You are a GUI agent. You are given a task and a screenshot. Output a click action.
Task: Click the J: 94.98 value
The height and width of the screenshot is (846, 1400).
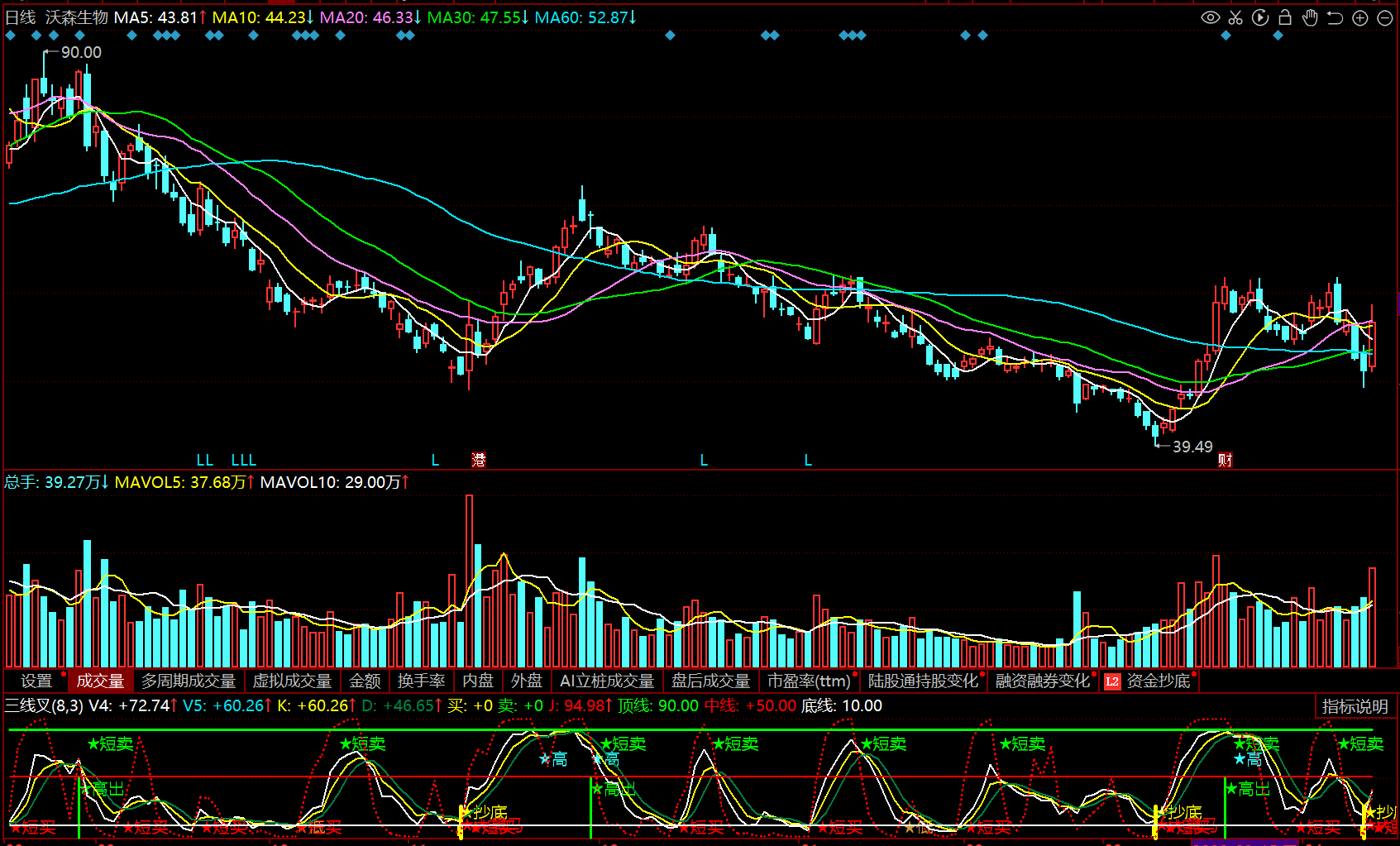581,705
